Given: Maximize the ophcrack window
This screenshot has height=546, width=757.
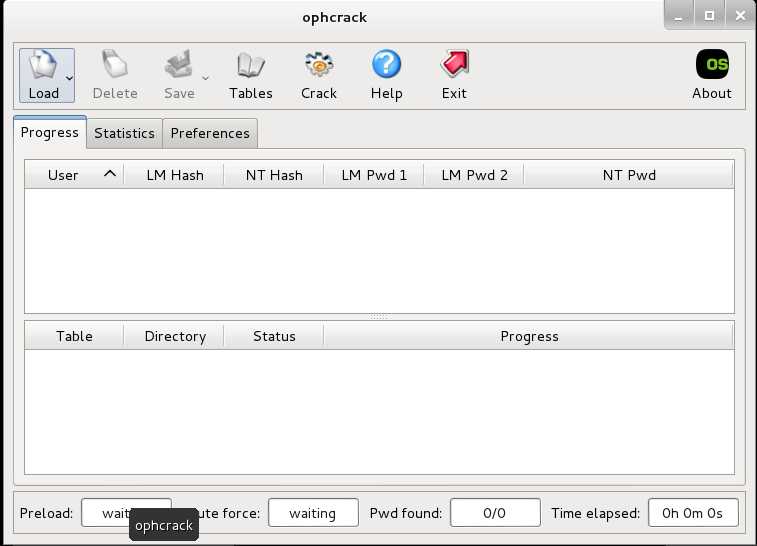Looking at the screenshot, I should (x=709, y=15).
